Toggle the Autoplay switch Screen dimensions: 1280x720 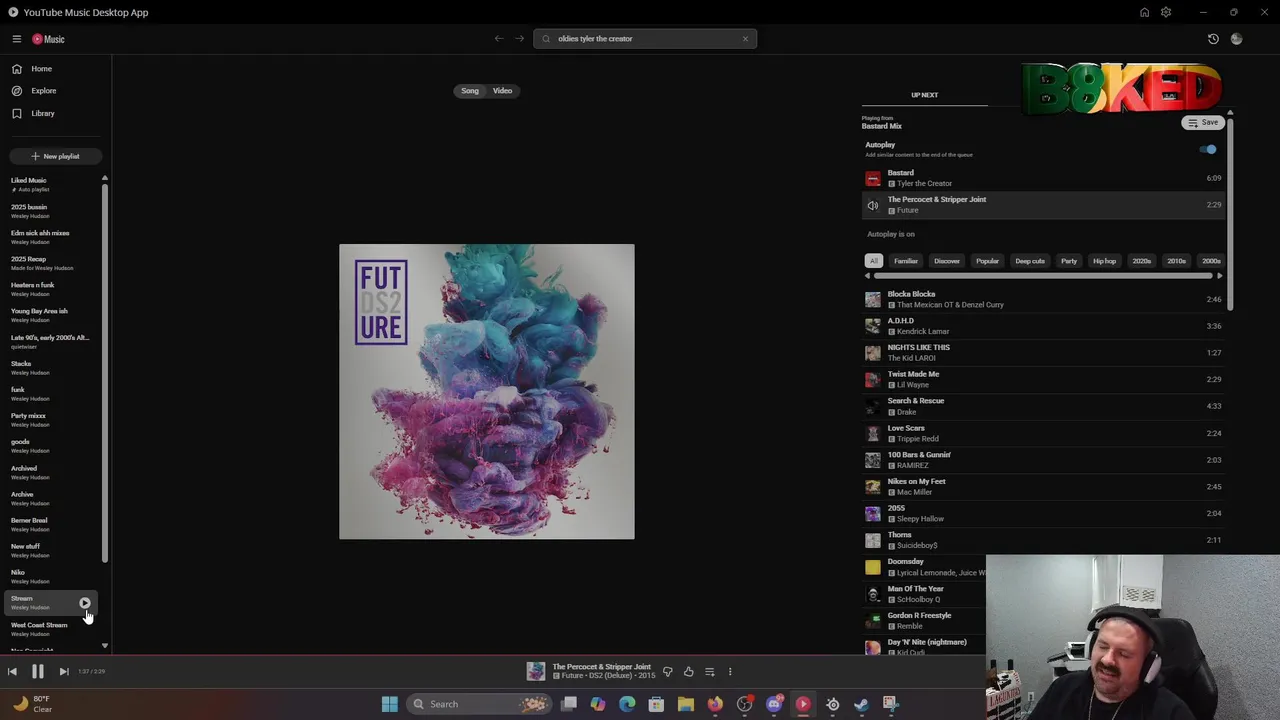(x=1208, y=149)
